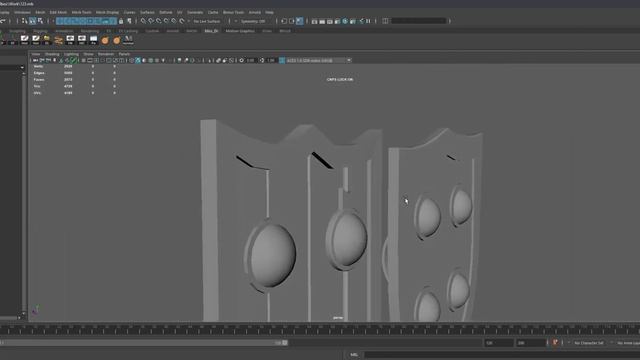Pause Viewport 2.0 icon
The width and height of the screenshot is (640, 360).
point(368,21)
